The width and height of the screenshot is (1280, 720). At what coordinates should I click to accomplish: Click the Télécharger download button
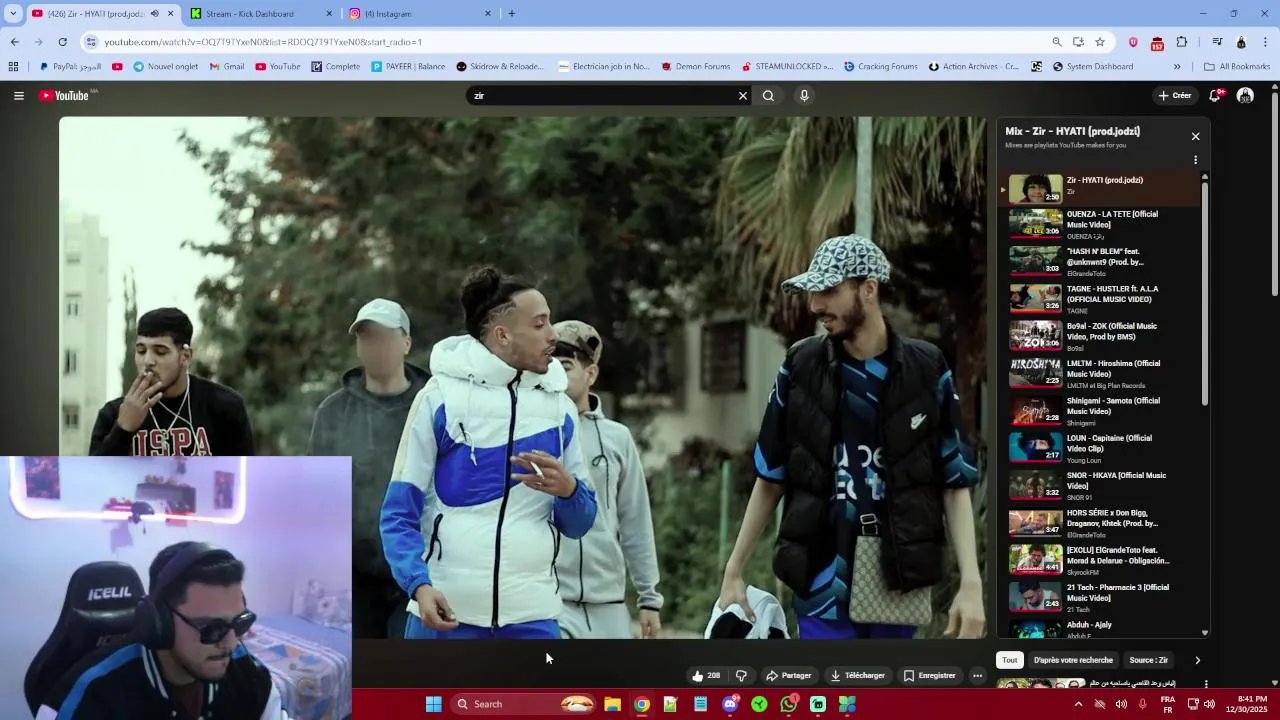[x=858, y=676]
